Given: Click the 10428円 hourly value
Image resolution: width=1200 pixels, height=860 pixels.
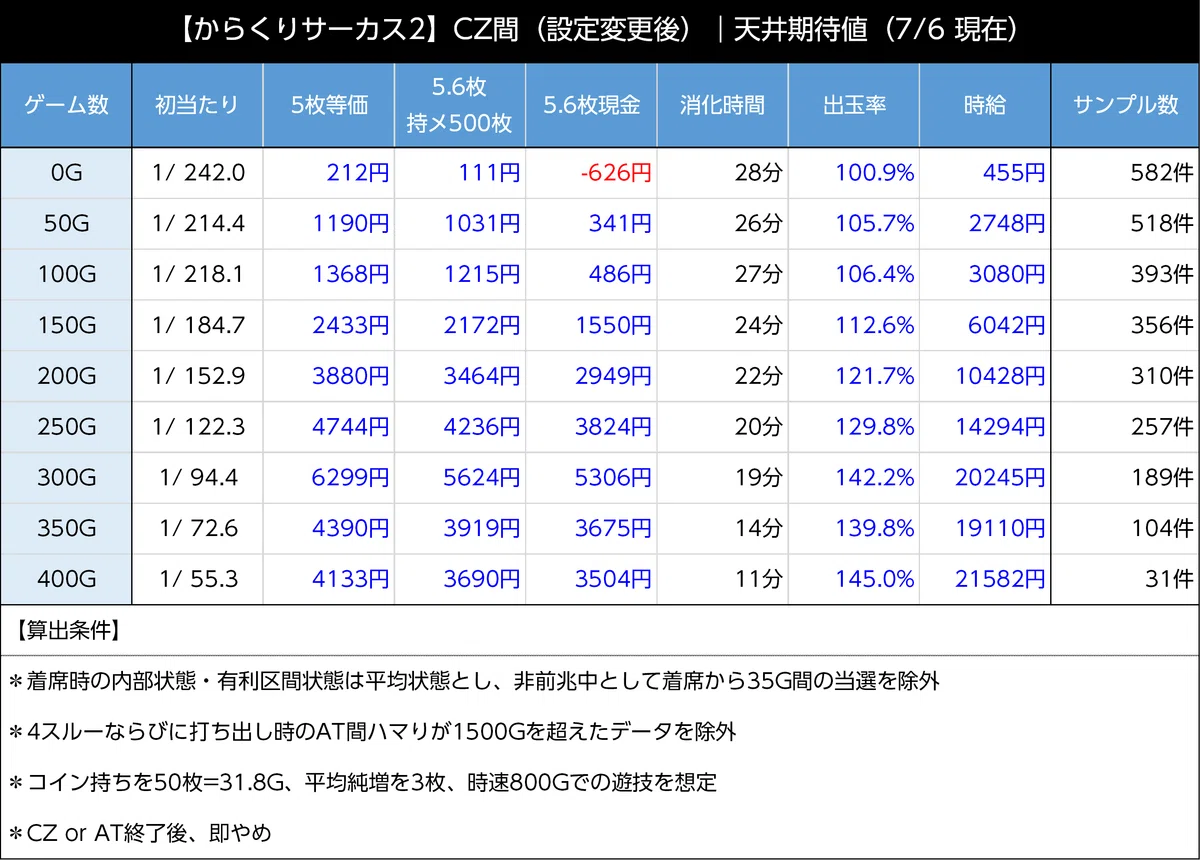Looking at the screenshot, I should tap(1000, 376).
